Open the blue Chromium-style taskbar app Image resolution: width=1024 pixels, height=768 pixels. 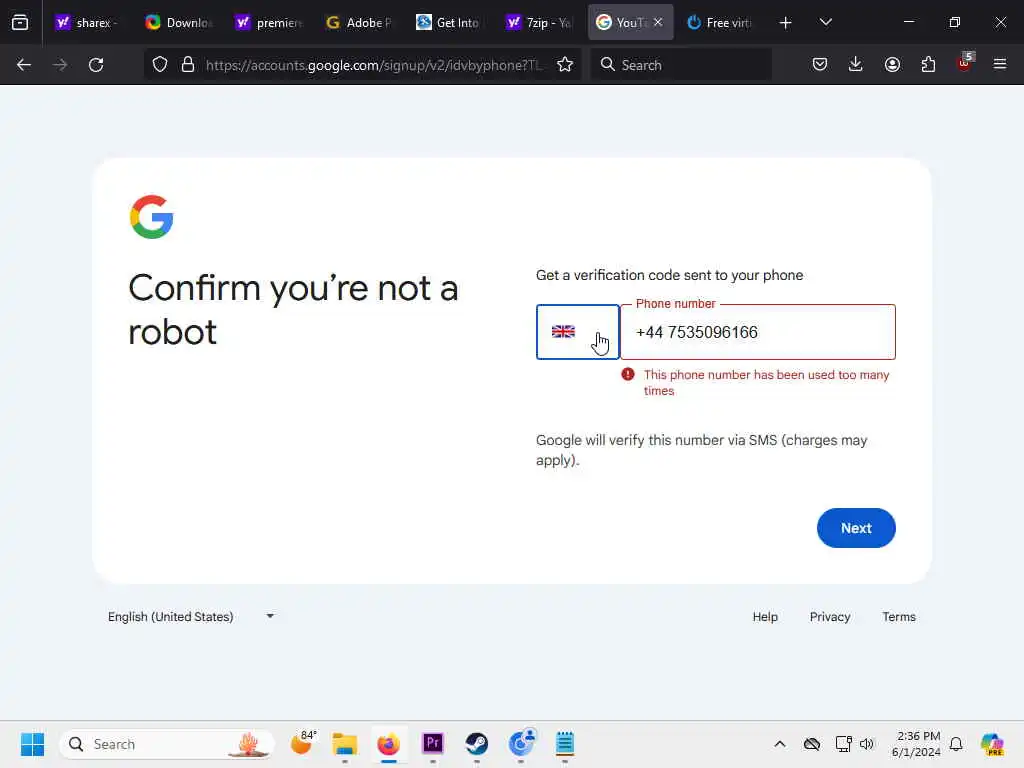click(521, 743)
